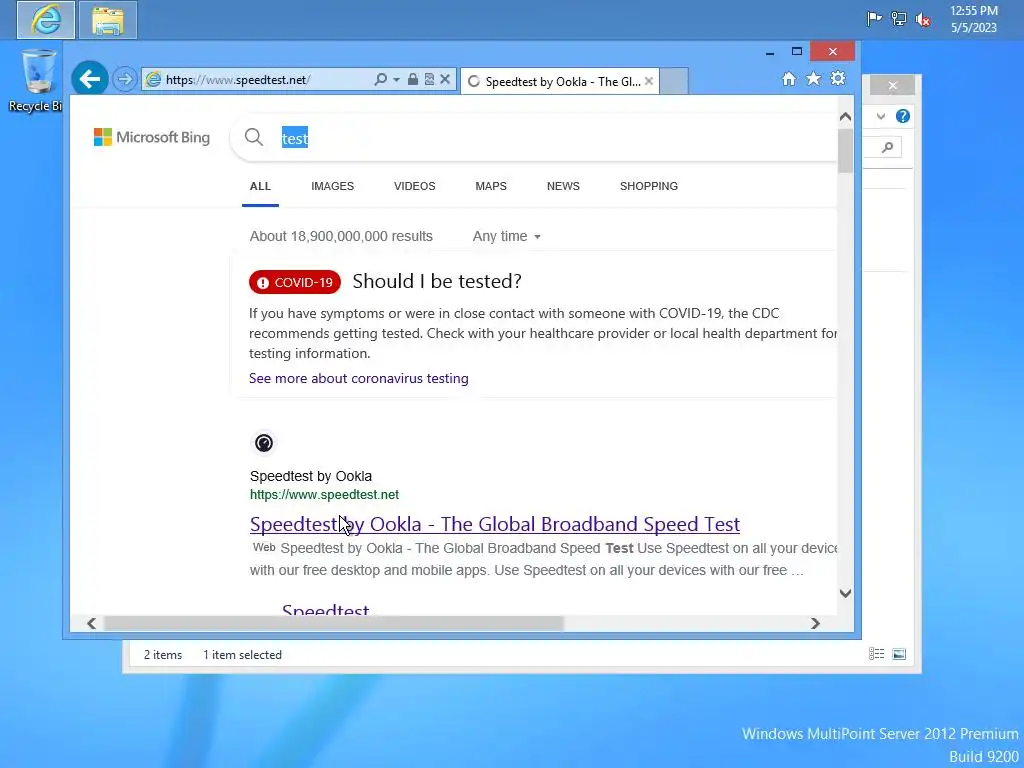This screenshot has width=1024, height=768.
Task: Click the Should I be tested? heading
Action: [x=437, y=281]
